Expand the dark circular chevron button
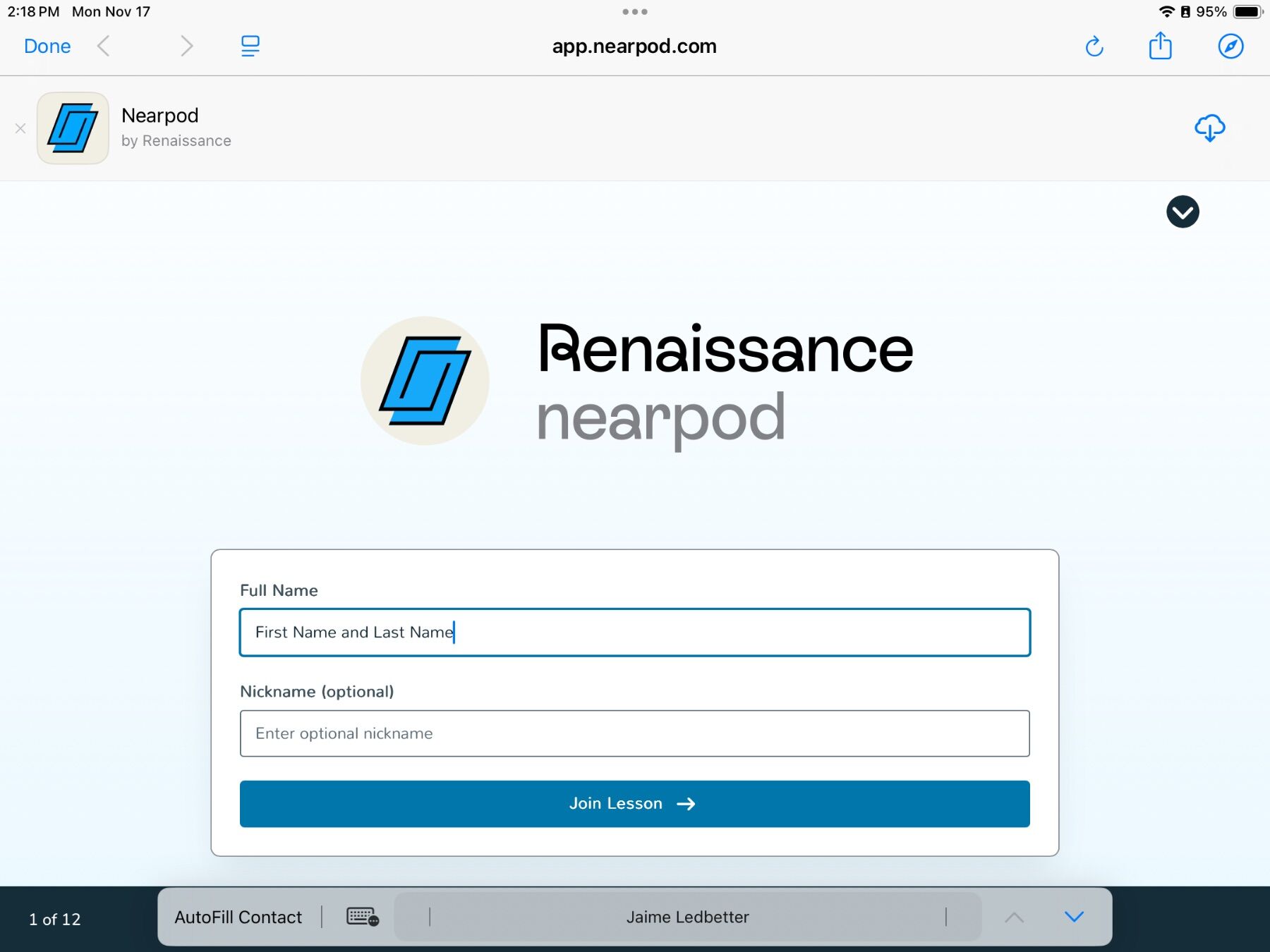 [1183, 212]
